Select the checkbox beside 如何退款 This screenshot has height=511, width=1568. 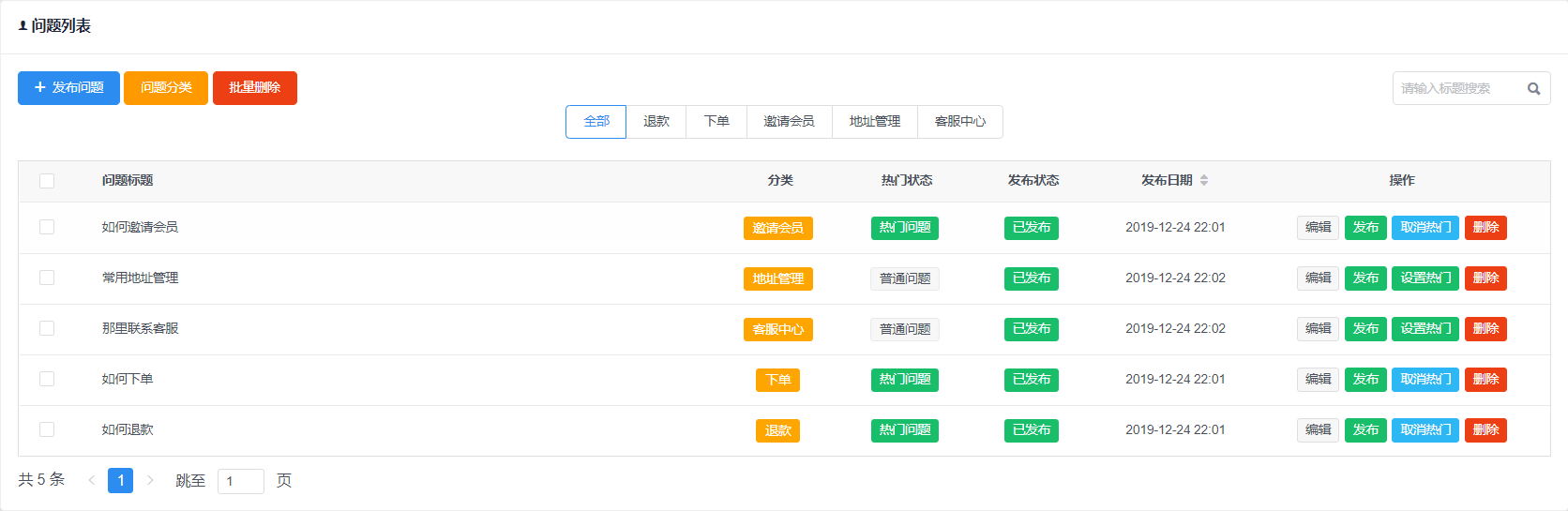point(47,429)
